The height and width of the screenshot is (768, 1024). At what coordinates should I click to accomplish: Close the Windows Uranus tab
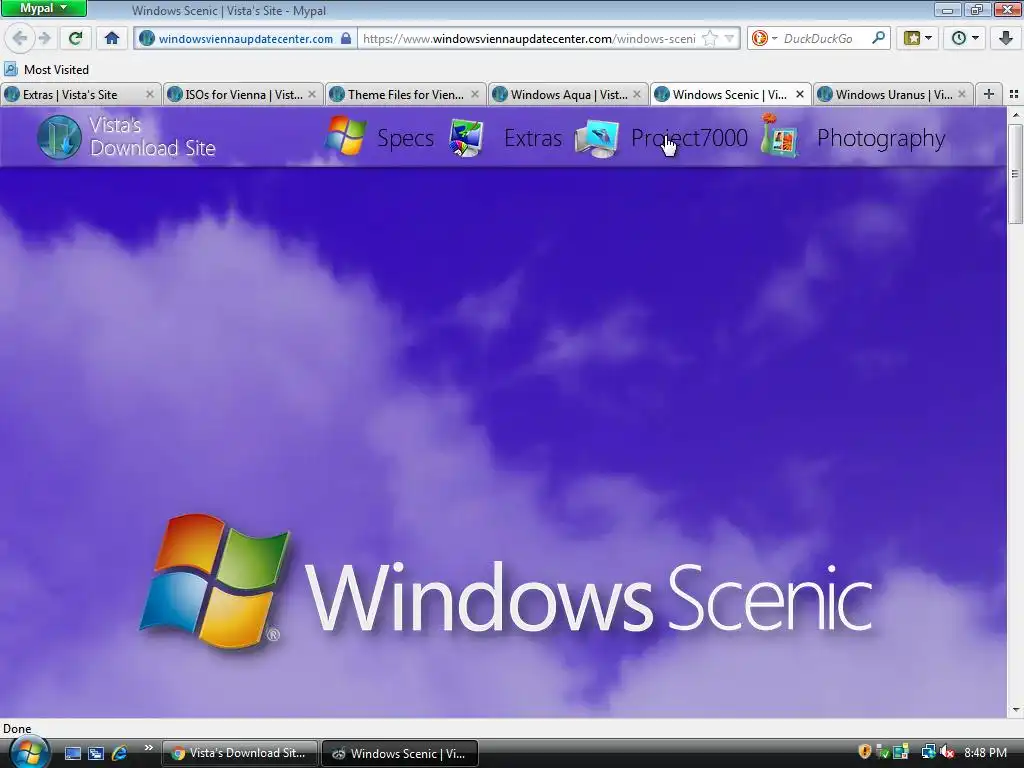(x=962, y=95)
